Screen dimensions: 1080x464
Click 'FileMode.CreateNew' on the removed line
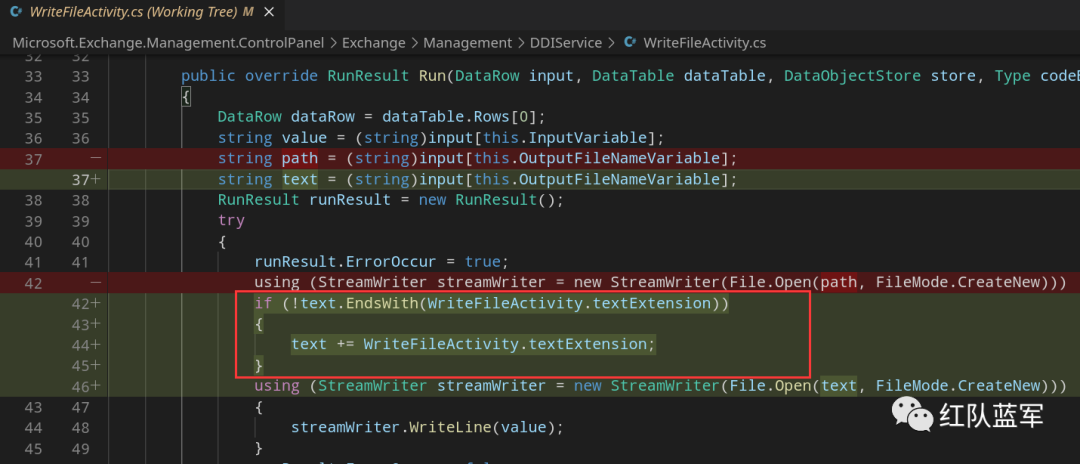pyautogui.click(x=957, y=282)
